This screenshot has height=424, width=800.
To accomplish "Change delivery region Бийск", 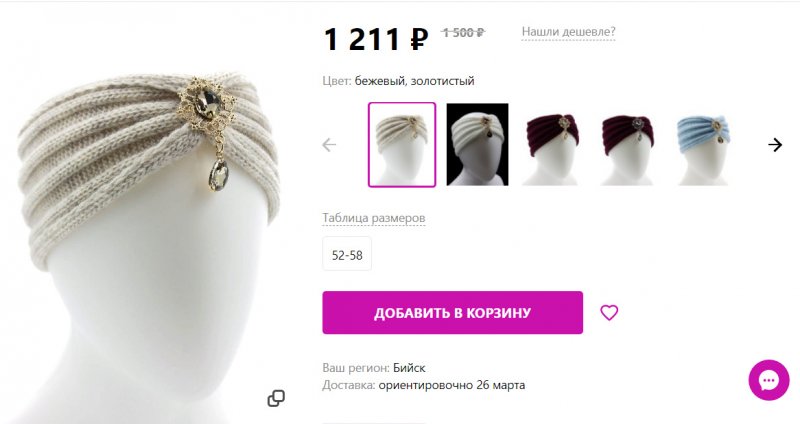I will coord(409,368).
